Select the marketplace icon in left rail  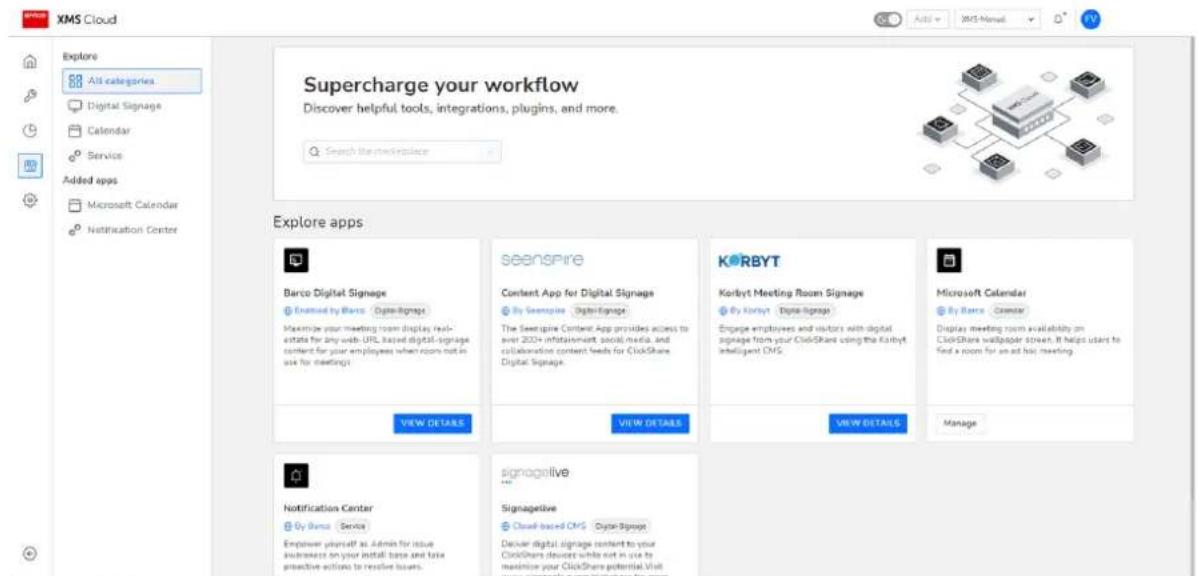[31, 164]
